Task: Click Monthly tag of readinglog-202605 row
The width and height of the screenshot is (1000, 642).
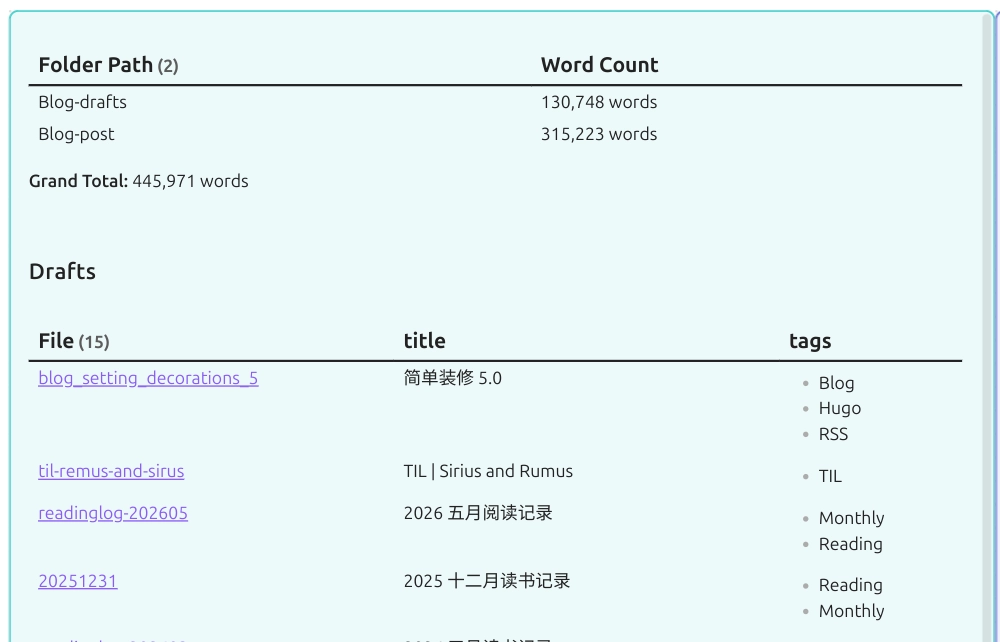Action: coord(851,518)
